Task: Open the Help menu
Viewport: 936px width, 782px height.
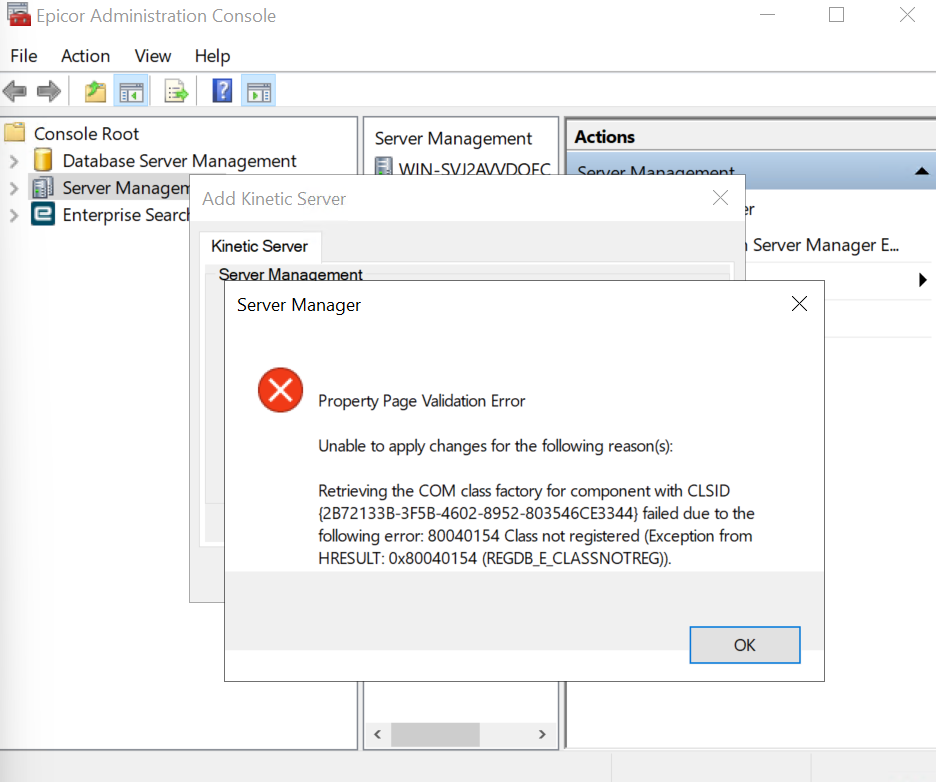Action: [212, 56]
